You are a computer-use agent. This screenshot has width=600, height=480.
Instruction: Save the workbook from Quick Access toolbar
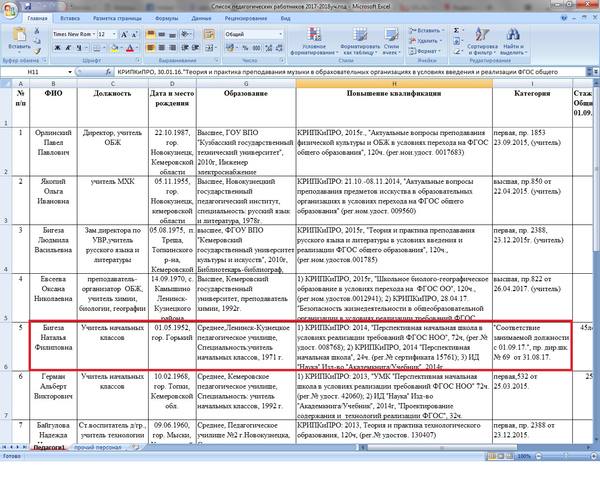point(28,6)
